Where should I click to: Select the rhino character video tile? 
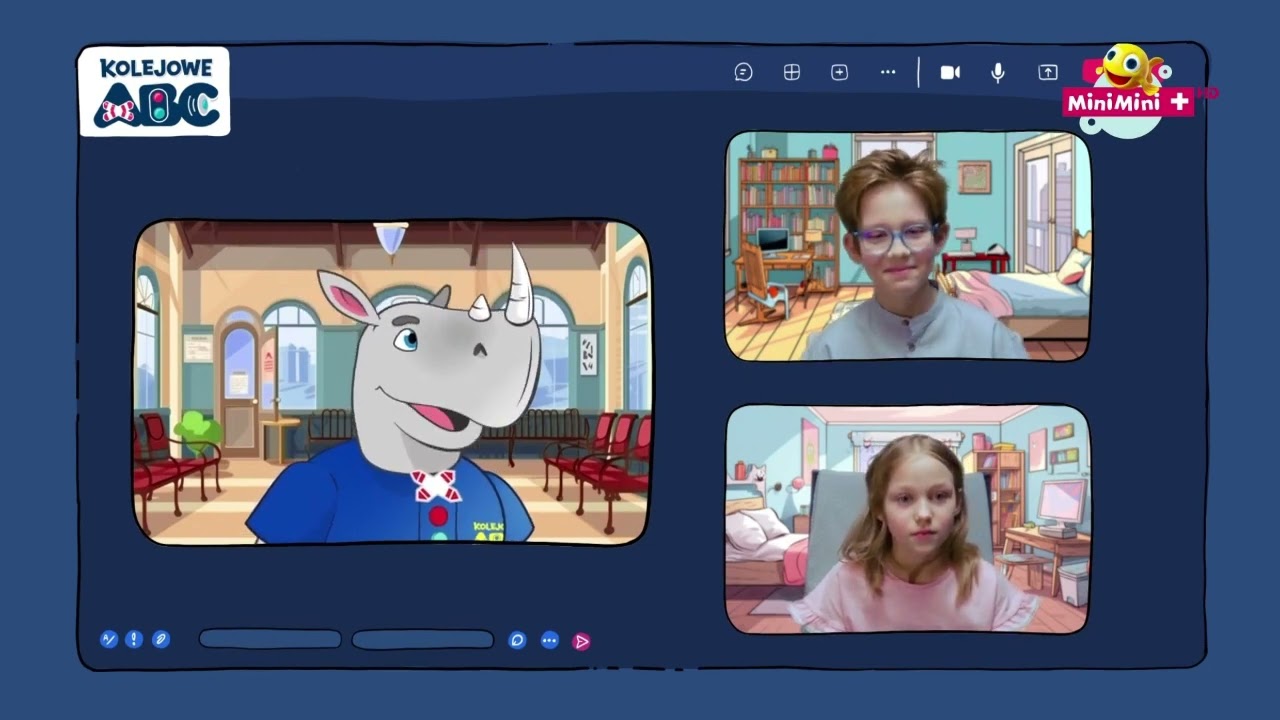(x=392, y=382)
